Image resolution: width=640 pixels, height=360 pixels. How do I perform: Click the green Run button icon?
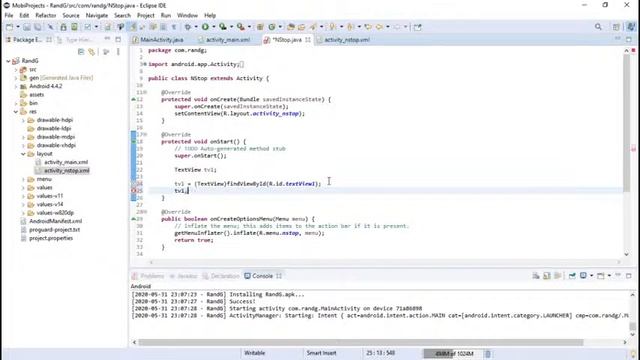(x=205, y=27)
